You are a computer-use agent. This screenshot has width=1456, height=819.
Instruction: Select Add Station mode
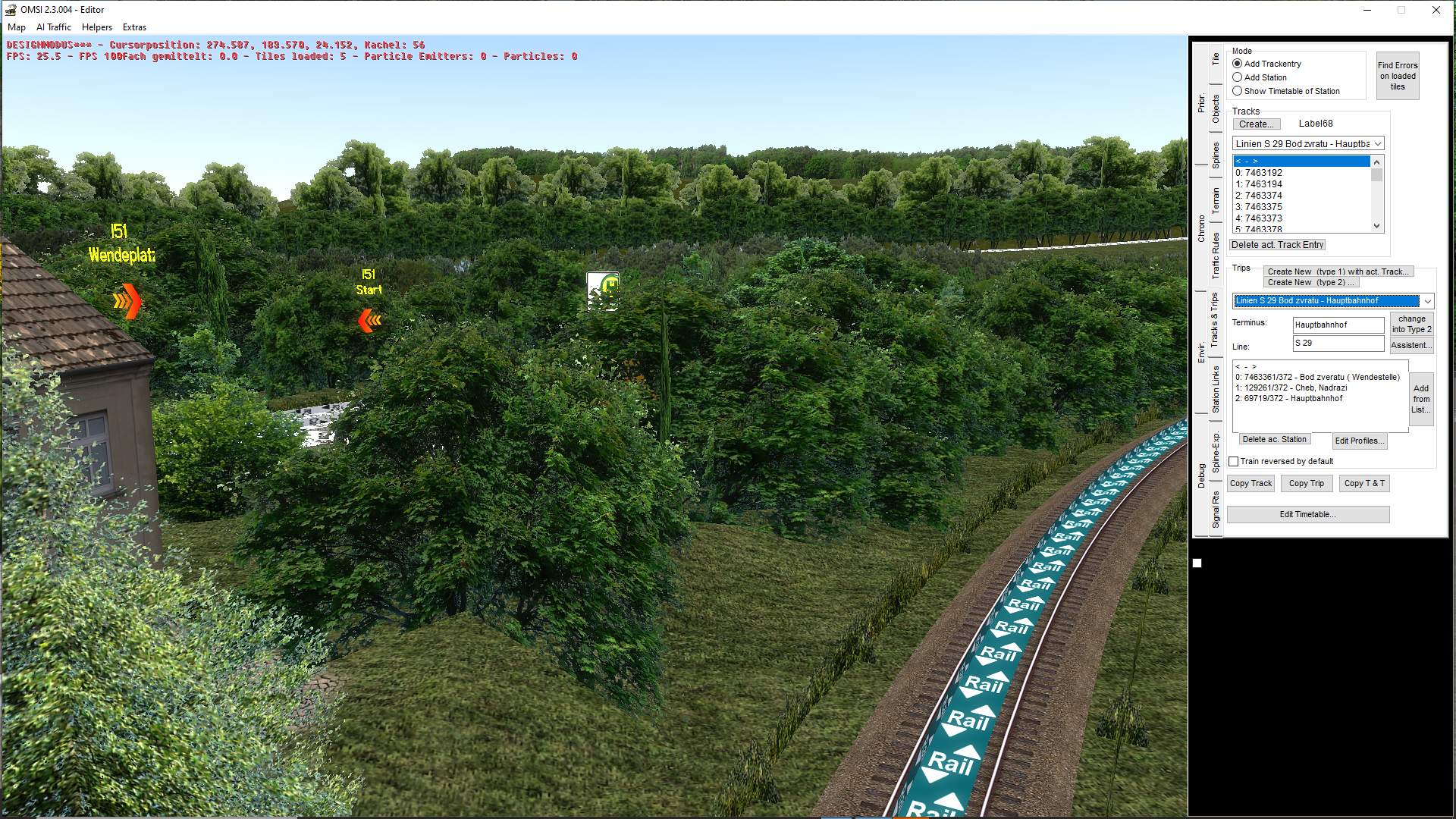click(x=1237, y=77)
